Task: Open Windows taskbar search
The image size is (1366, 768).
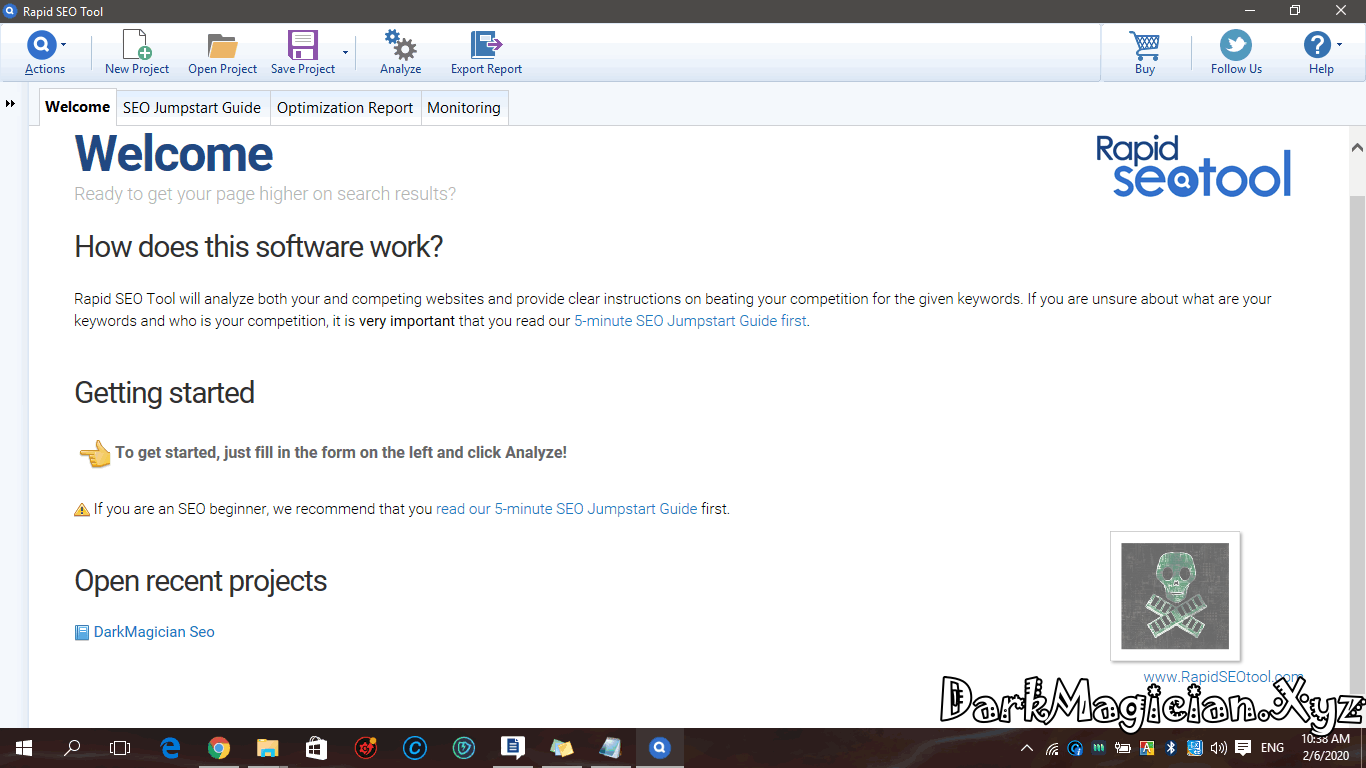Action: [x=72, y=748]
